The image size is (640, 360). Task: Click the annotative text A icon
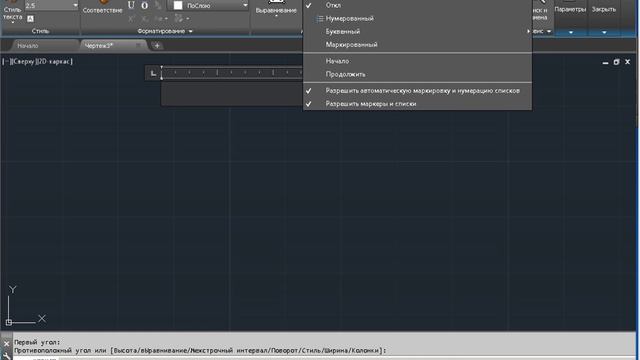[30, 18]
